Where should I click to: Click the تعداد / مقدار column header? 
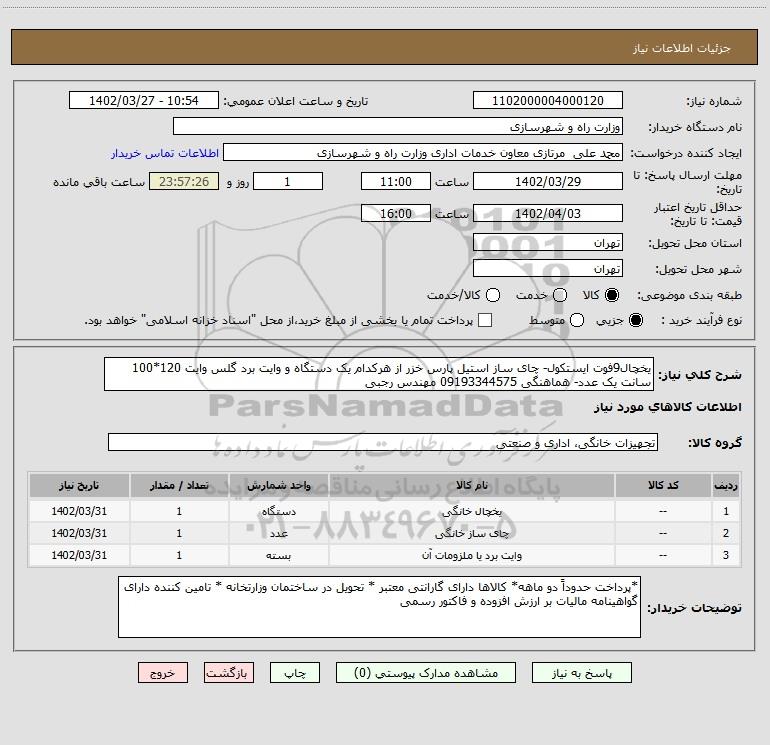179,485
